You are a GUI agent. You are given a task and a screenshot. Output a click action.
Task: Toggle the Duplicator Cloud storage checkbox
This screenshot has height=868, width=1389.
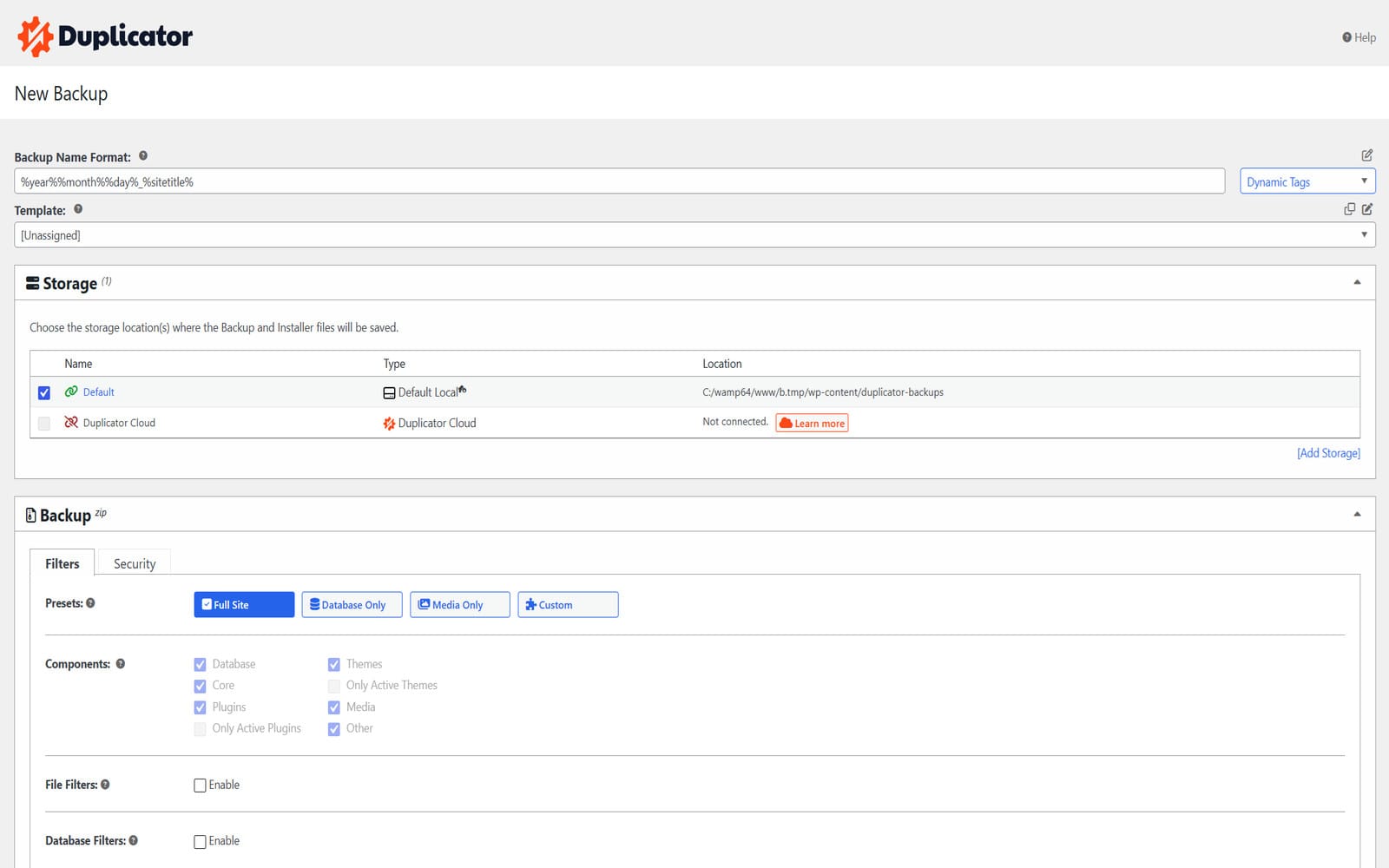[44, 424]
